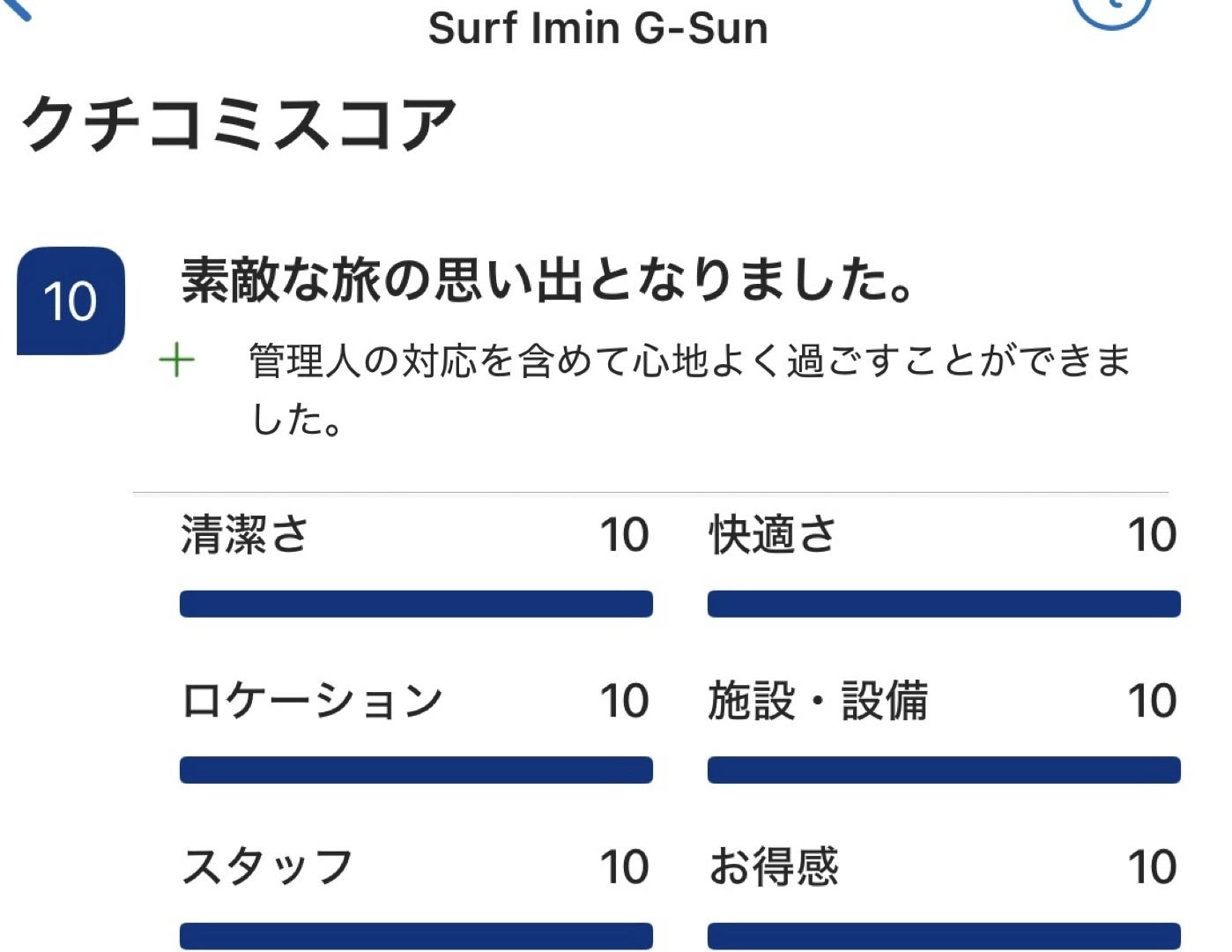Tap the back arrow icon

tap(18, 9)
